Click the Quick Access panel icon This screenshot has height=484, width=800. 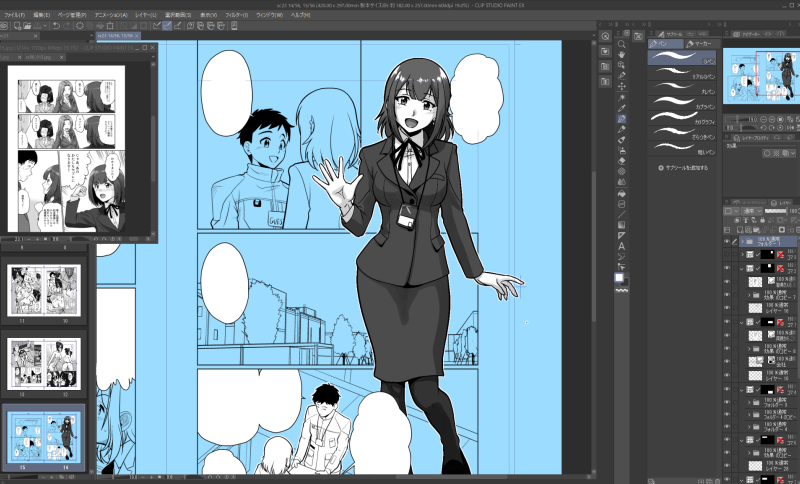pos(605,36)
